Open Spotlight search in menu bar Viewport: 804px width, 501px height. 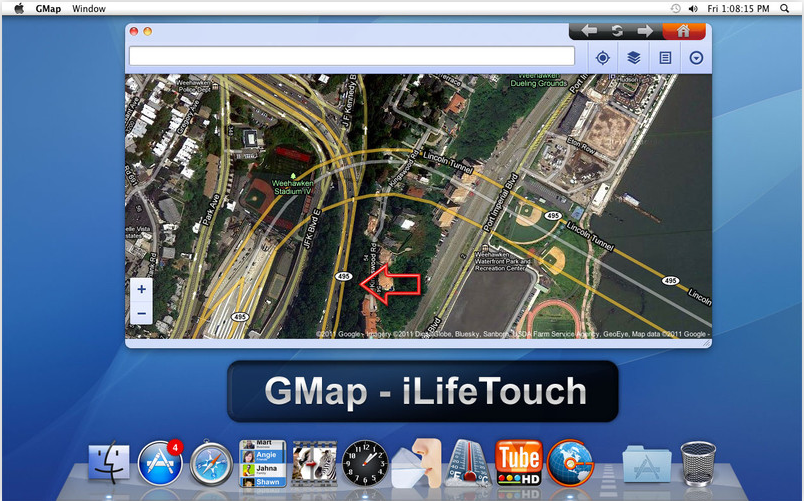pos(785,9)
